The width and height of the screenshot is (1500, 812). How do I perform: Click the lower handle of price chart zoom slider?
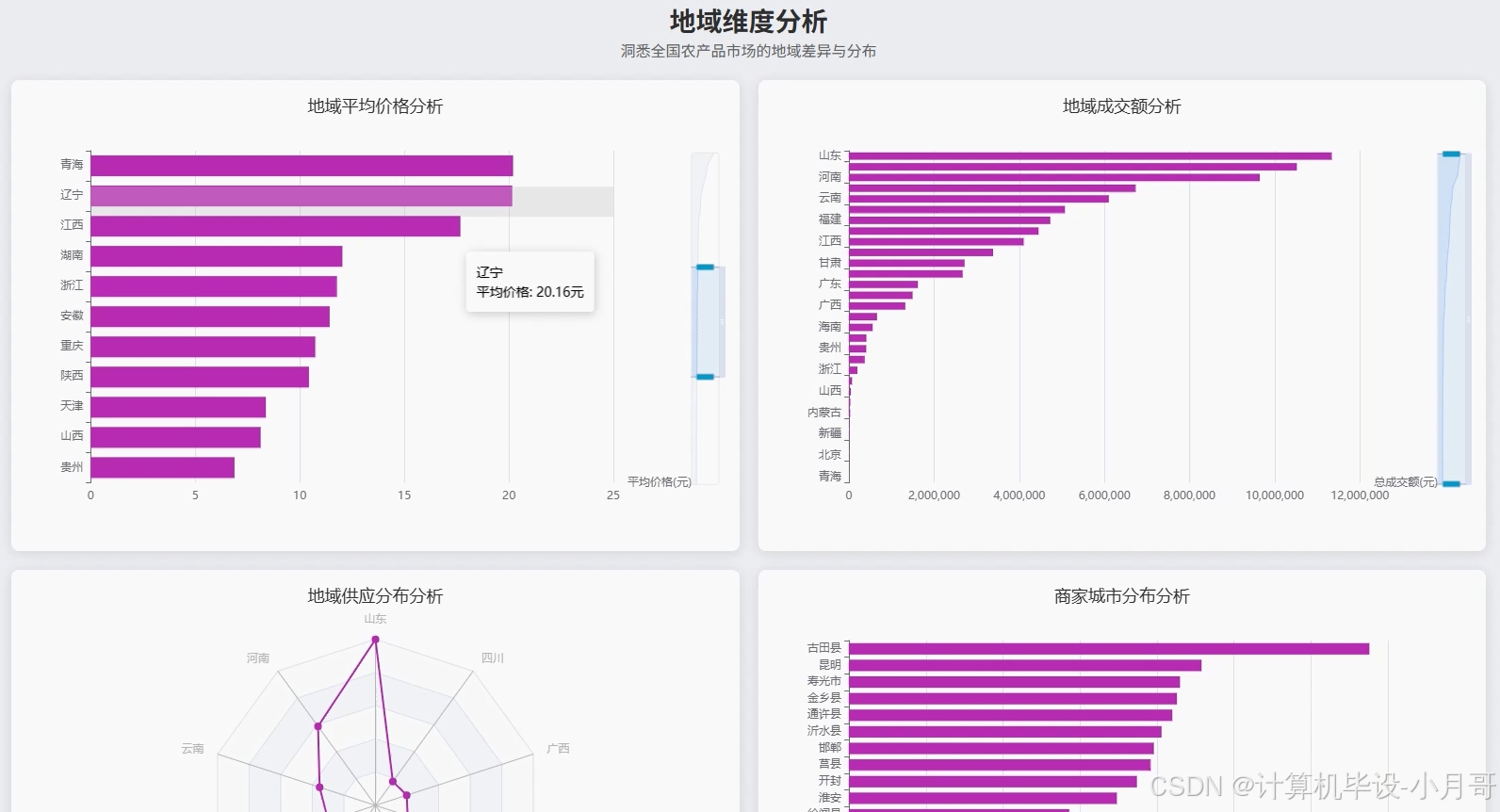pyautogui.click(x=705, y=377)
